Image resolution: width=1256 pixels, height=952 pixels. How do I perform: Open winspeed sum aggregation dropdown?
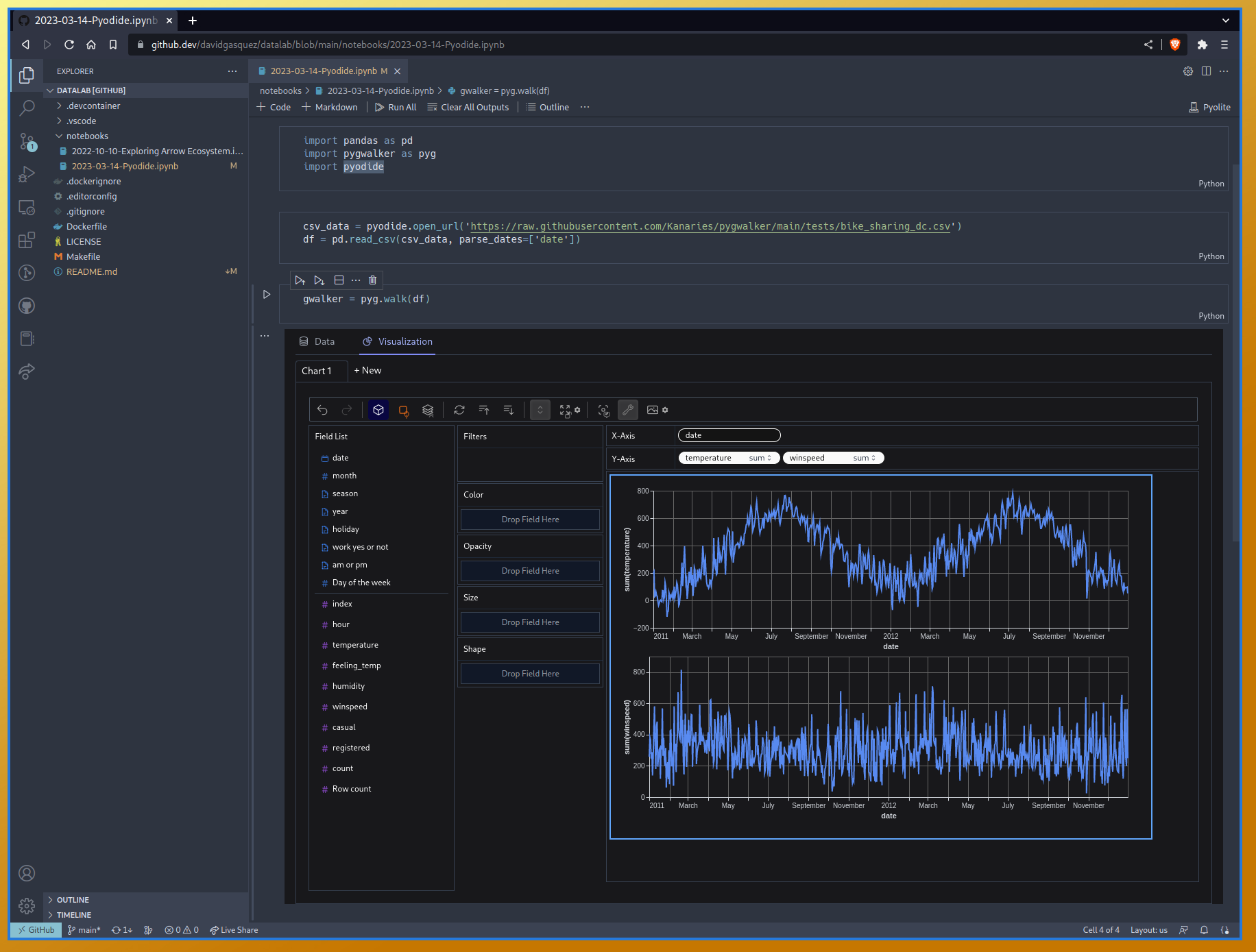[864, 458]
